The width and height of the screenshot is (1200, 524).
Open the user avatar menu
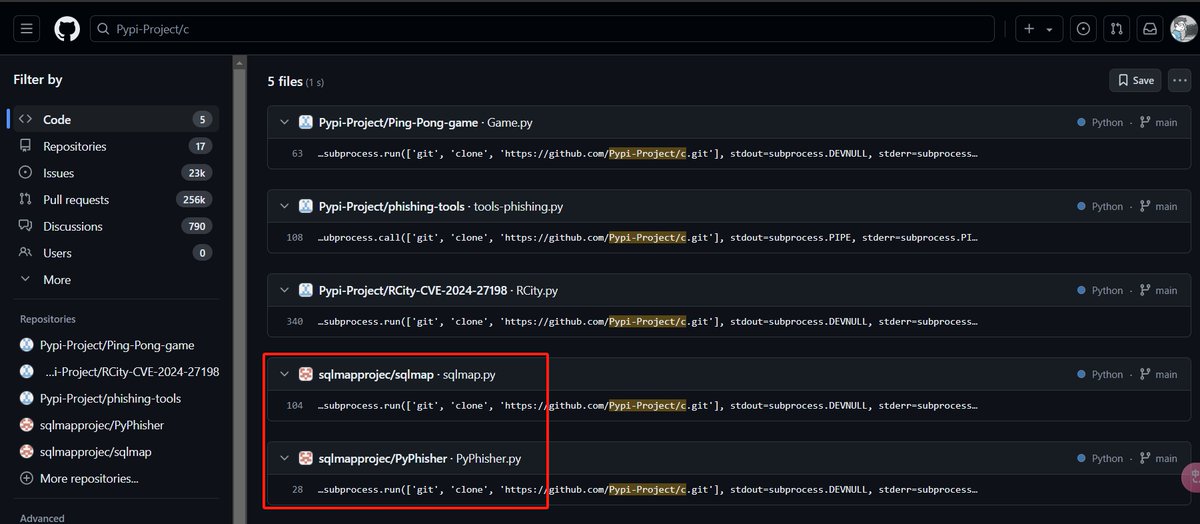click(1184, 29)
